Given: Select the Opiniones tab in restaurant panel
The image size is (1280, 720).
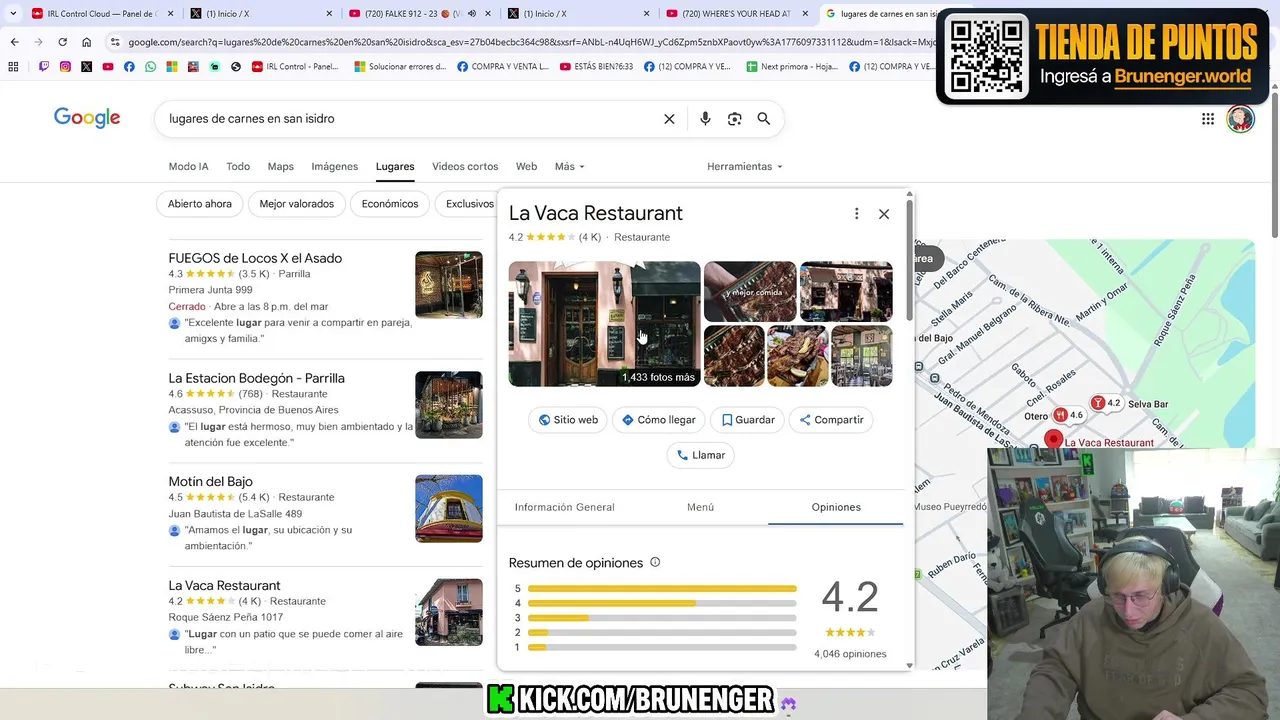Looking at the screenshot, I should point(836,507).
